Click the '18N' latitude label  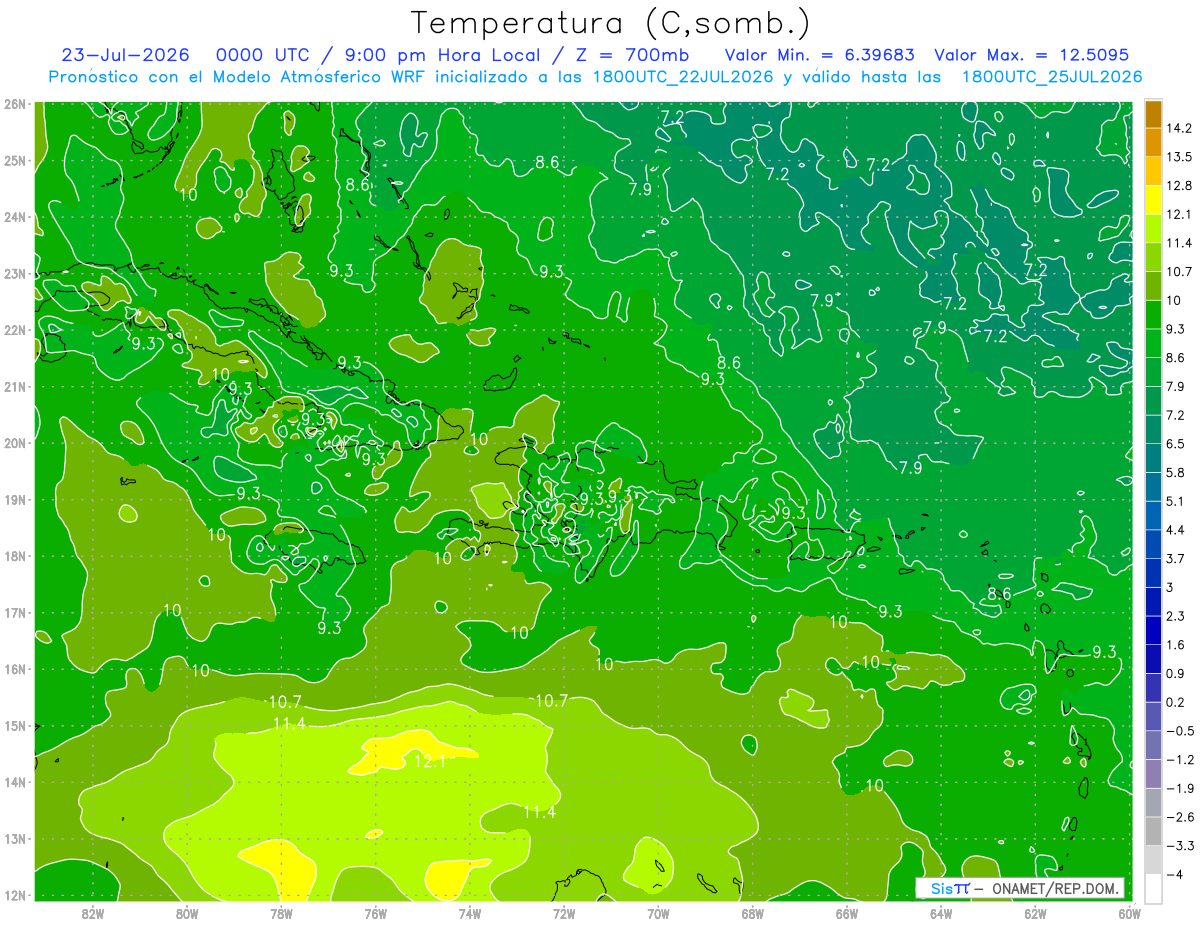click(x=14, y=556)
